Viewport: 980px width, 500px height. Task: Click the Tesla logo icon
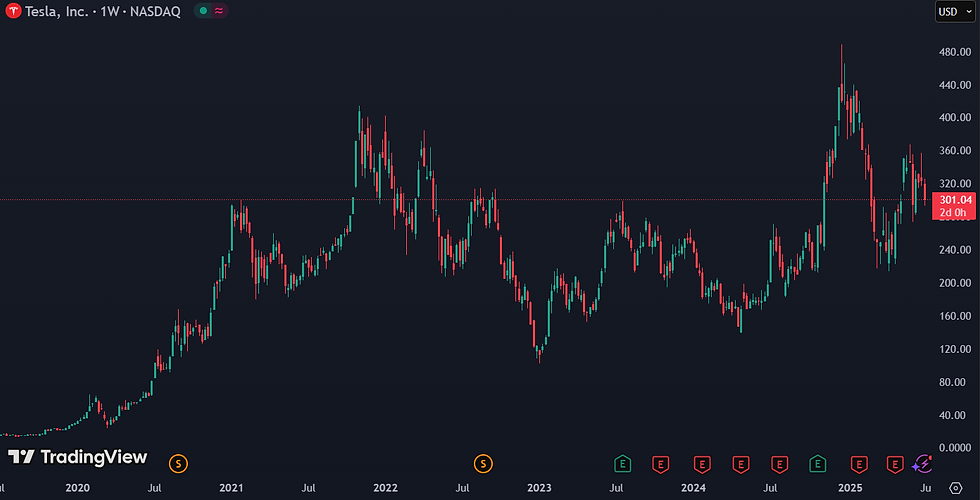pyautogui.click(x=14, y=11)
